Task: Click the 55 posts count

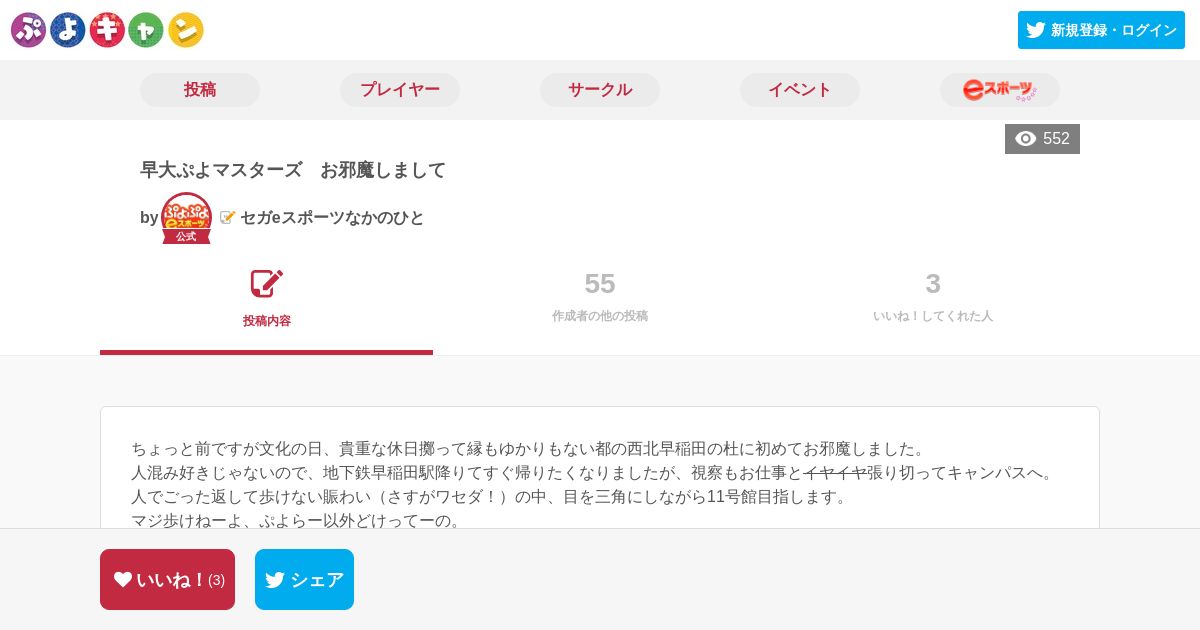Action: click(x=600, y=284)
